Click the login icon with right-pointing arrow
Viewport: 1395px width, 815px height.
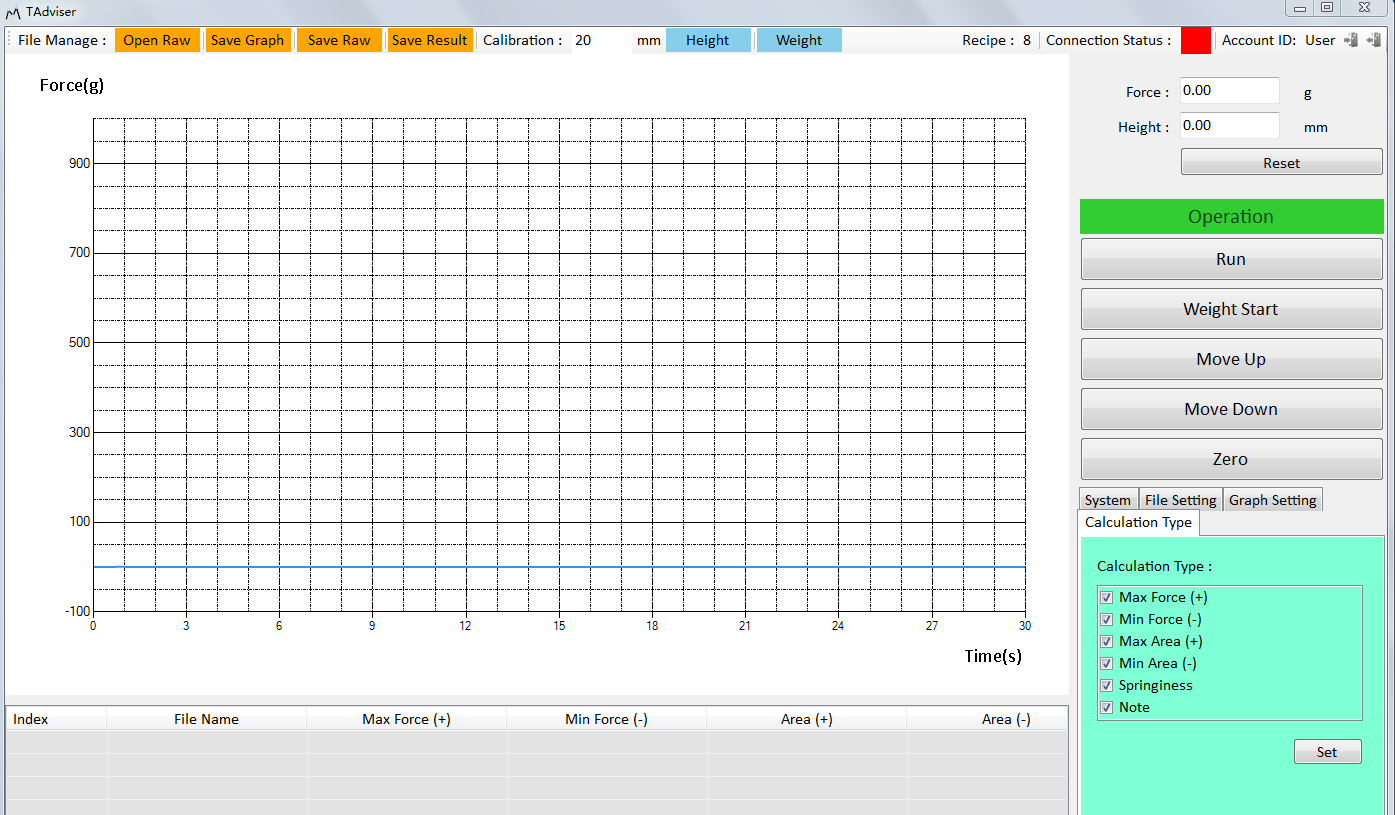1351,40
